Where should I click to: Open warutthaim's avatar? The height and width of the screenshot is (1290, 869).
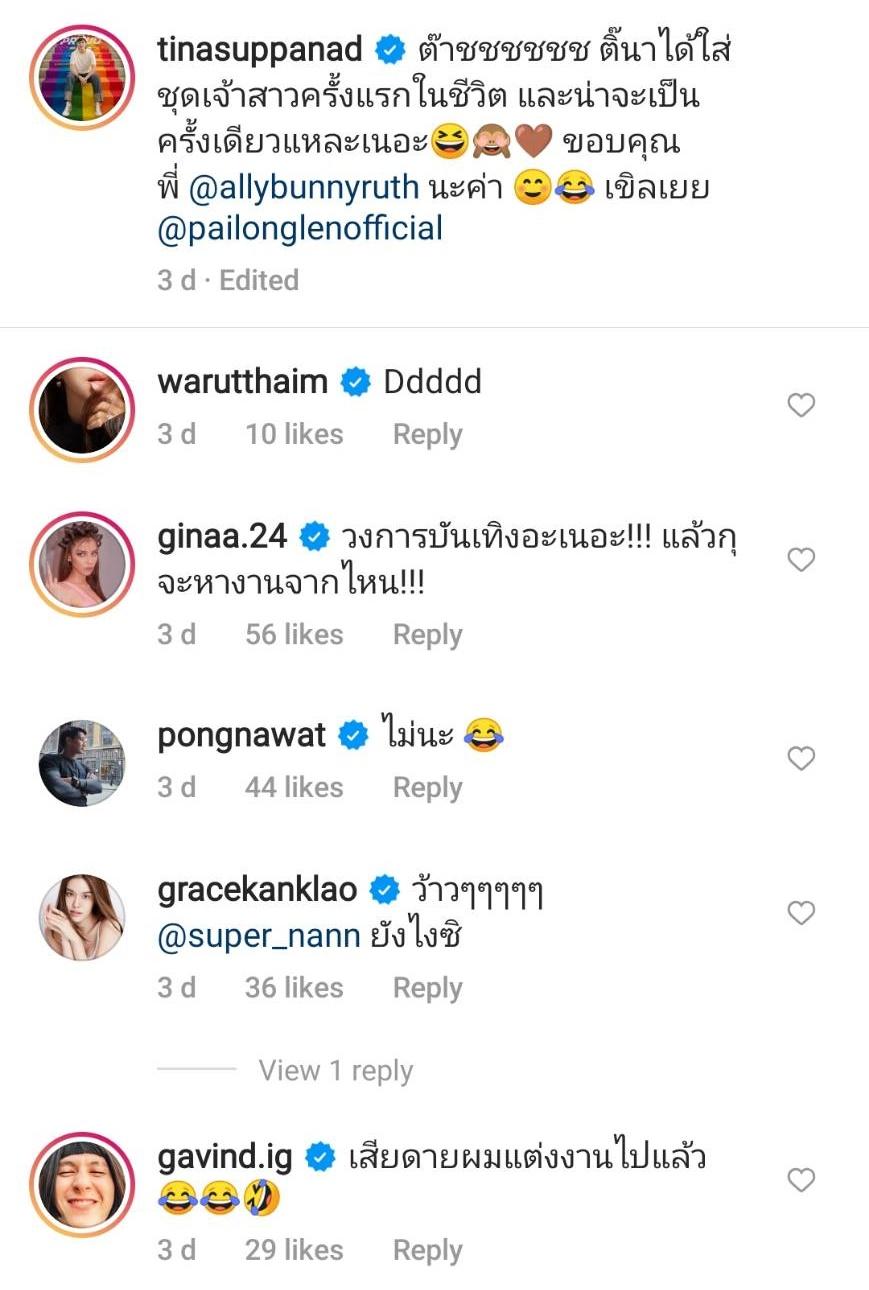(82, 407)
